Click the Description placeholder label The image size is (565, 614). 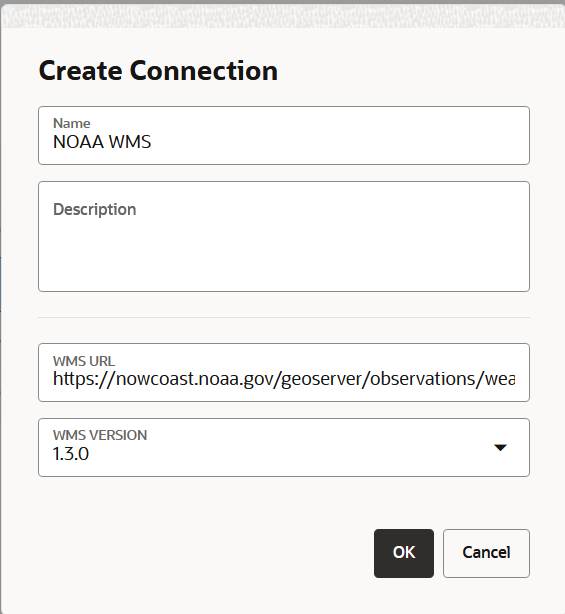point(95,209)
